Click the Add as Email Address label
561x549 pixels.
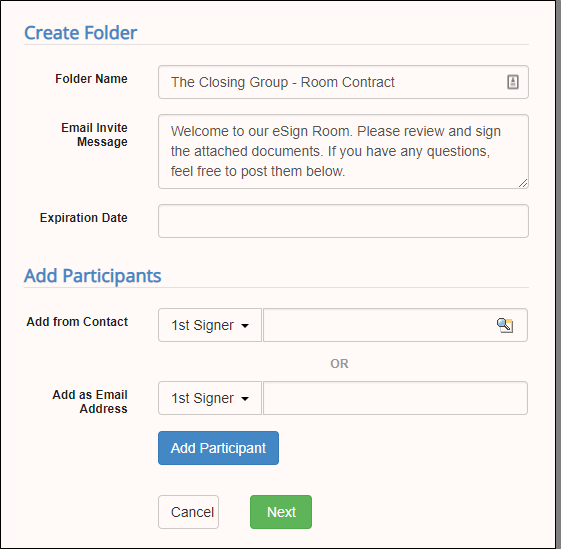coord(90,402)
